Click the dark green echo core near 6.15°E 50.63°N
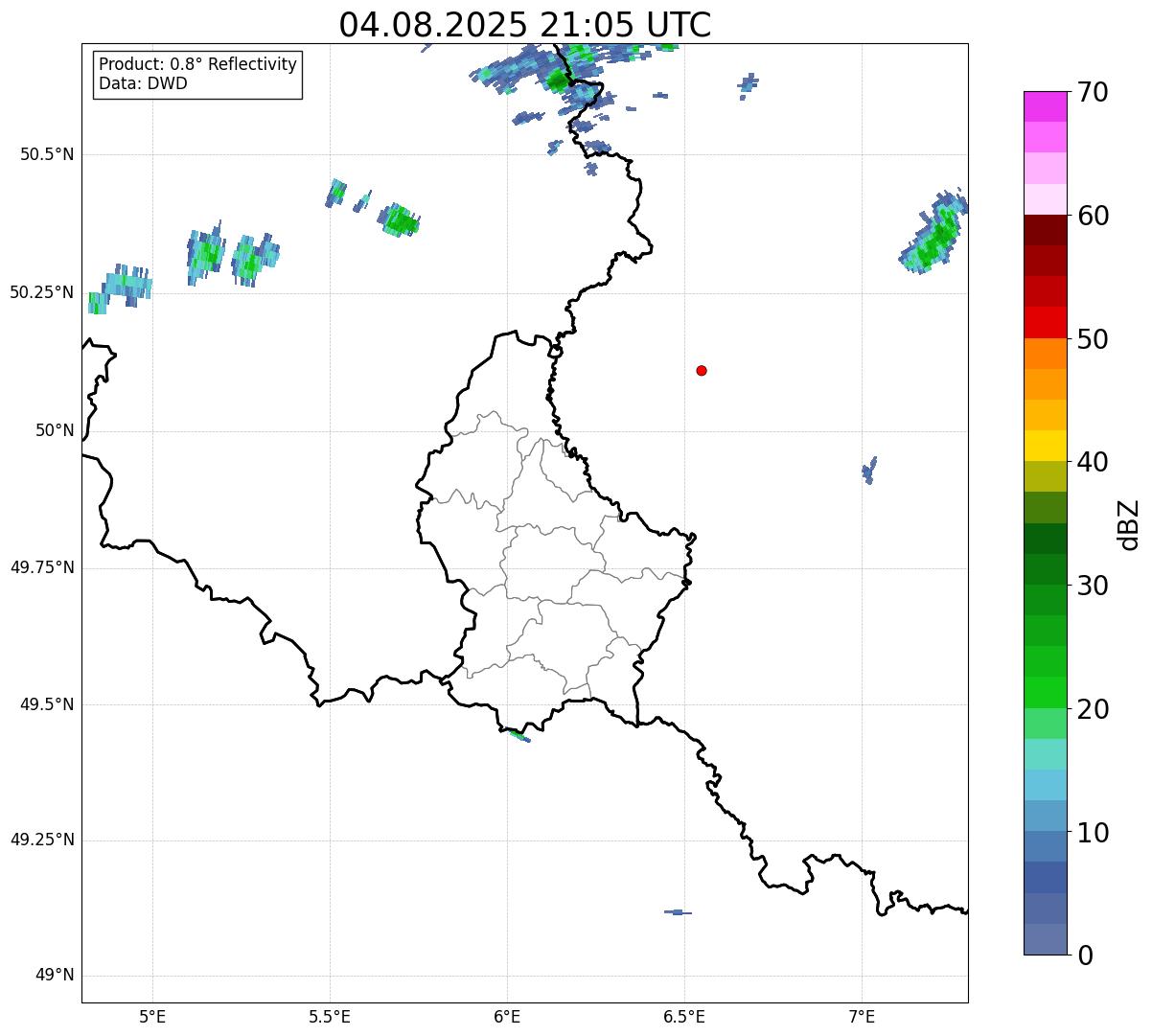Image resolution: width=1152 pixels, height=1036 pixels. [x=558, y=81]
